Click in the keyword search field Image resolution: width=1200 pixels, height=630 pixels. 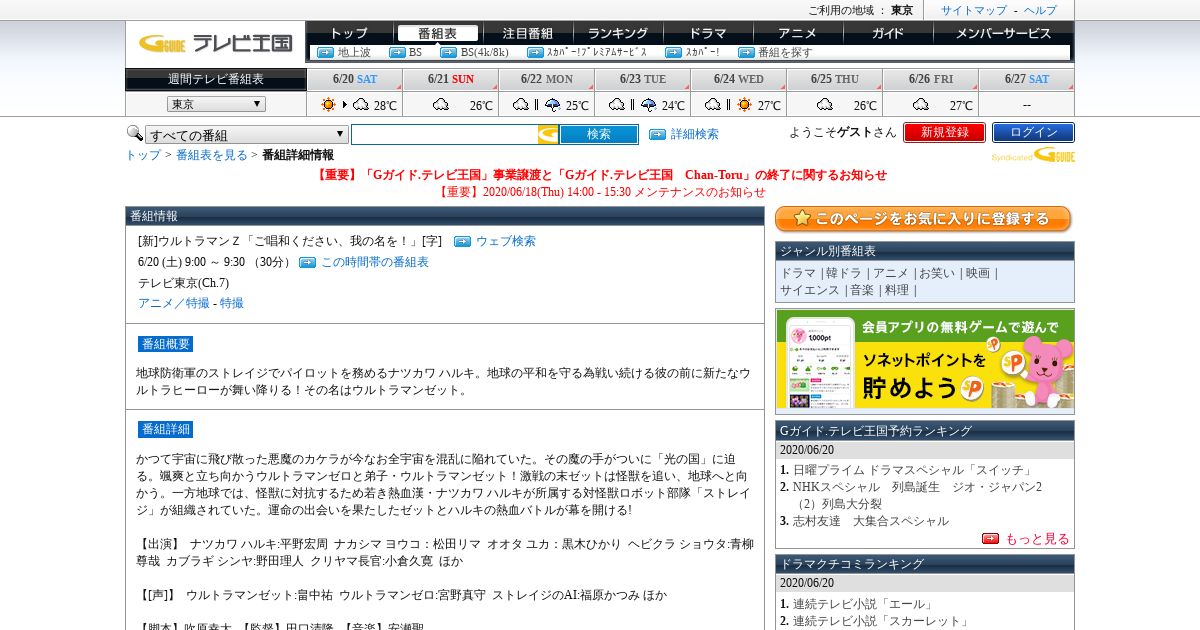444,134
